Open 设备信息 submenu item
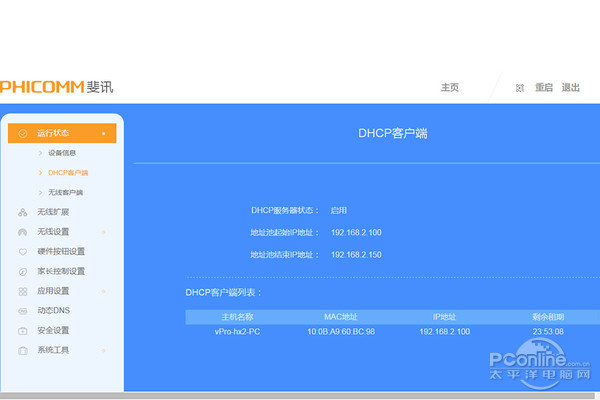This screenshot has height=400, width=600. (62, 153)
